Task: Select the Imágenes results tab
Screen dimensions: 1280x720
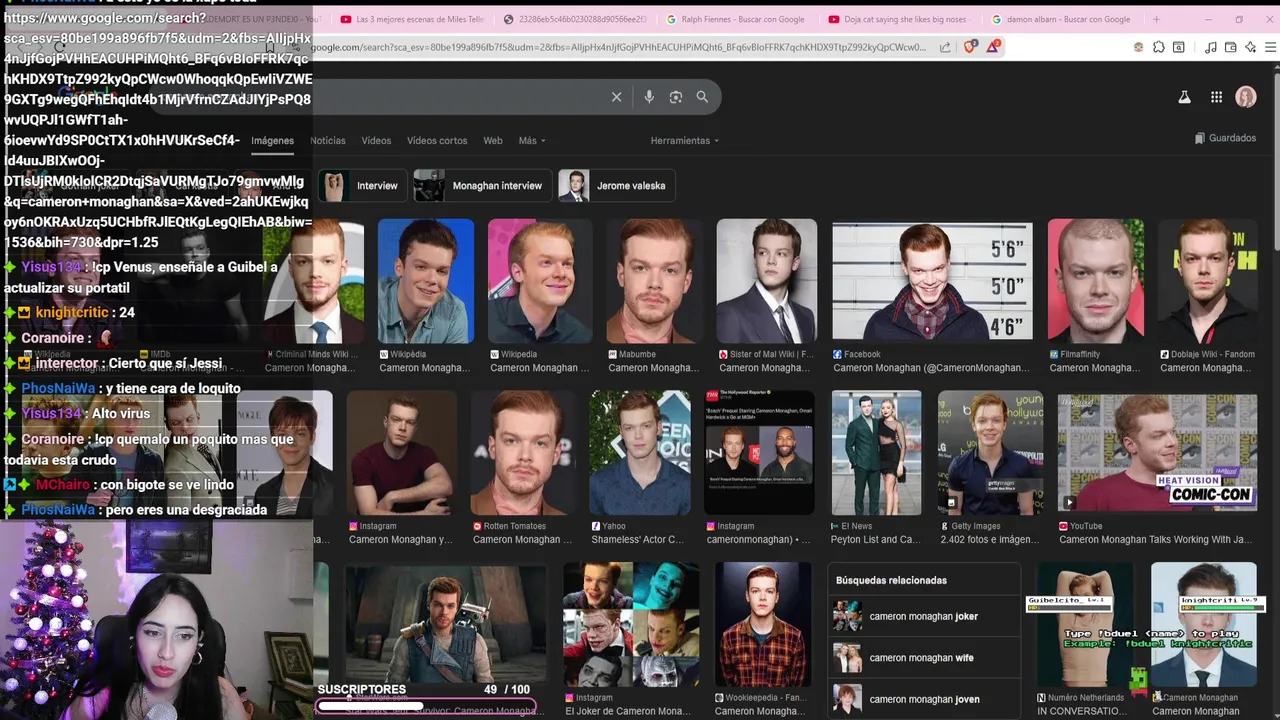Action: click(x=272, y=141)
